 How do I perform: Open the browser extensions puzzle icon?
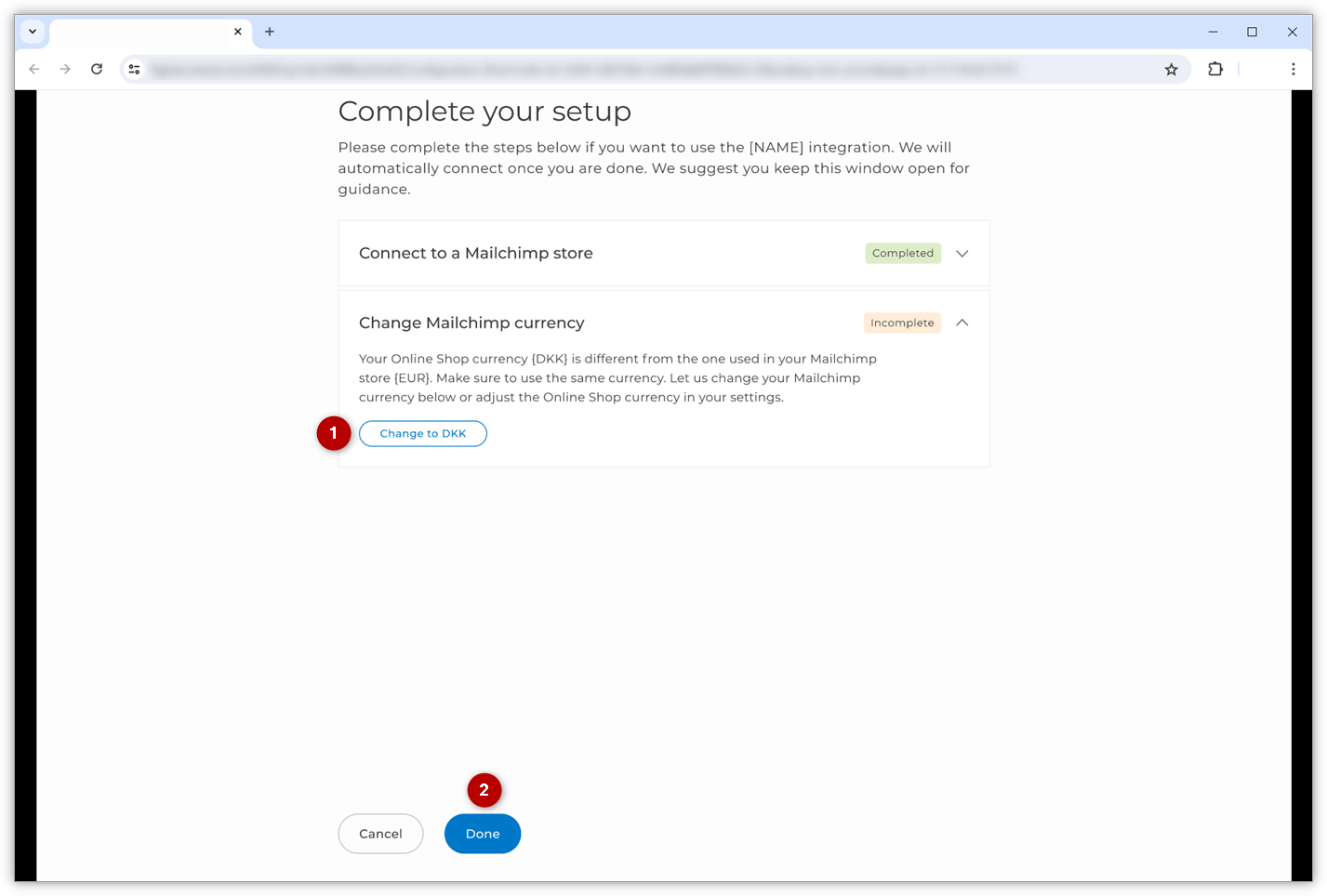coord(1215,69)
